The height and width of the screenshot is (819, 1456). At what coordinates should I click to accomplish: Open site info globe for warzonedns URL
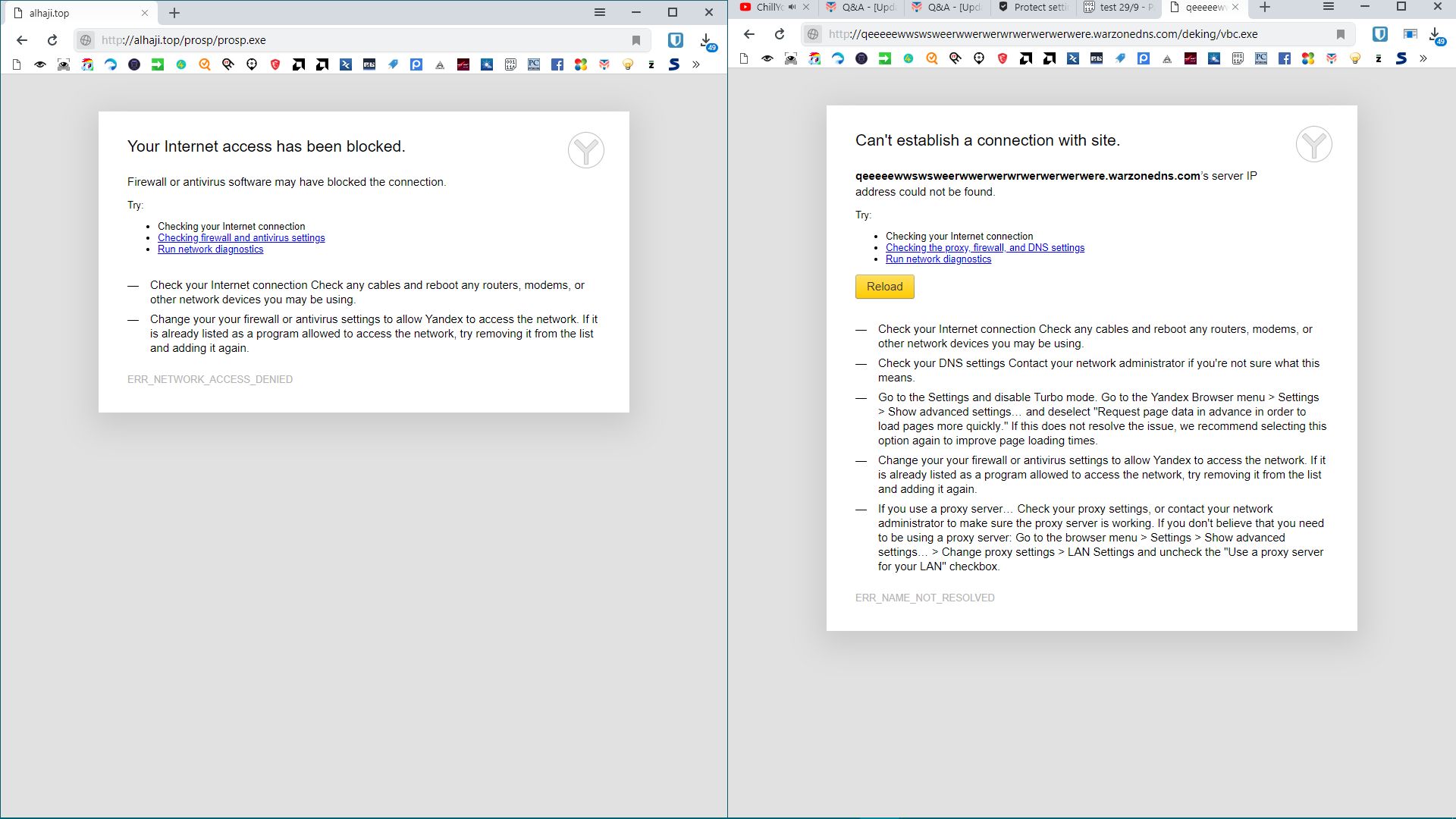(813, 34)
